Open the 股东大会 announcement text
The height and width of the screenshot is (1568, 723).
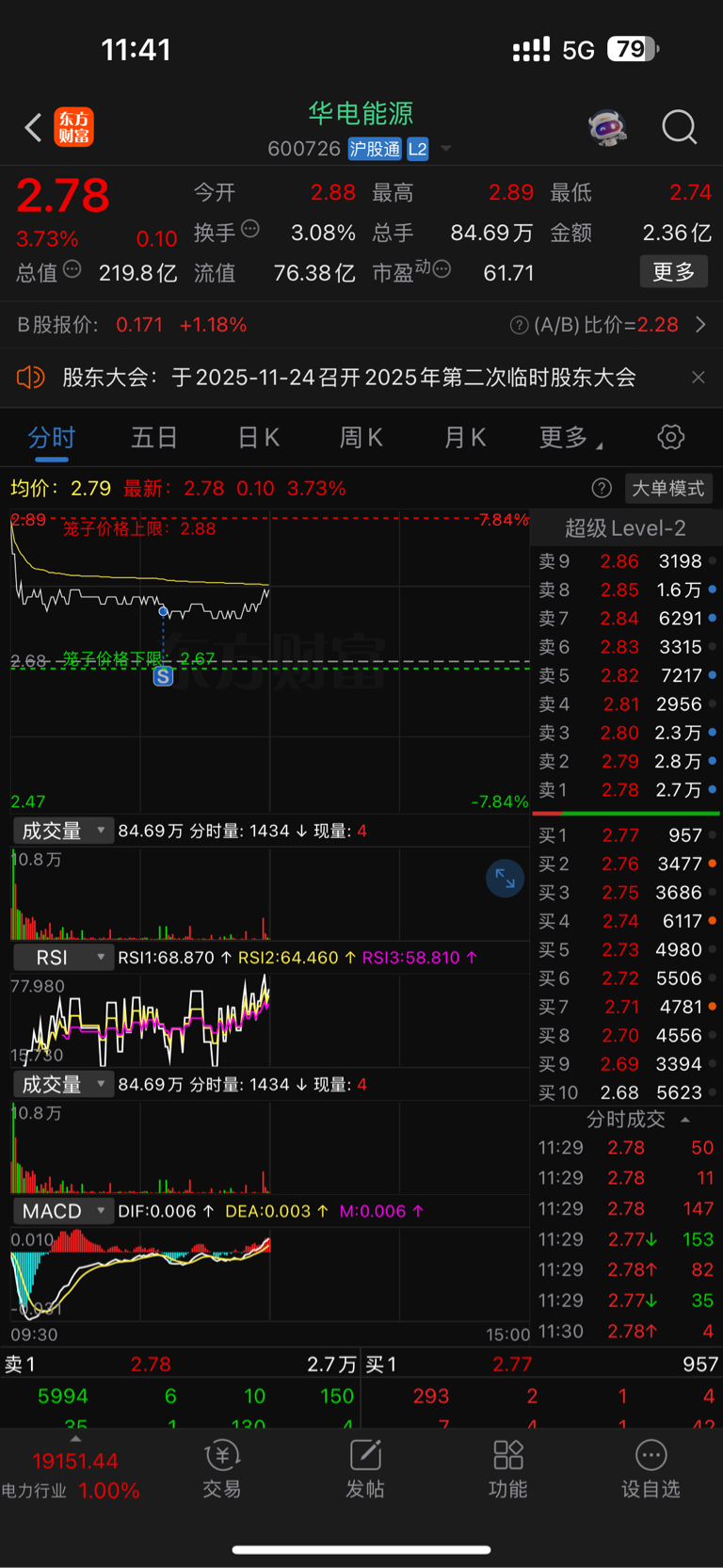pyautogui.click(x=349, y=378)
